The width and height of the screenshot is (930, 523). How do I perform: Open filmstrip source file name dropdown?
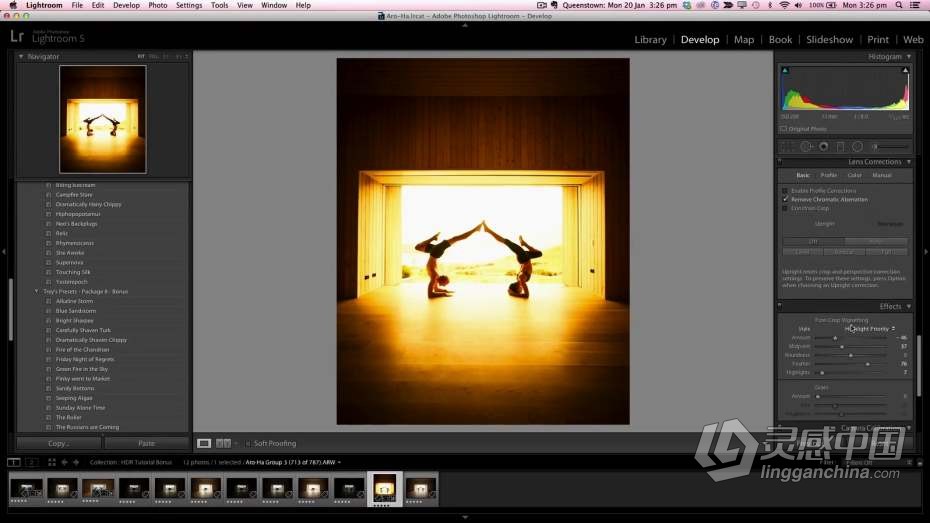293,462
